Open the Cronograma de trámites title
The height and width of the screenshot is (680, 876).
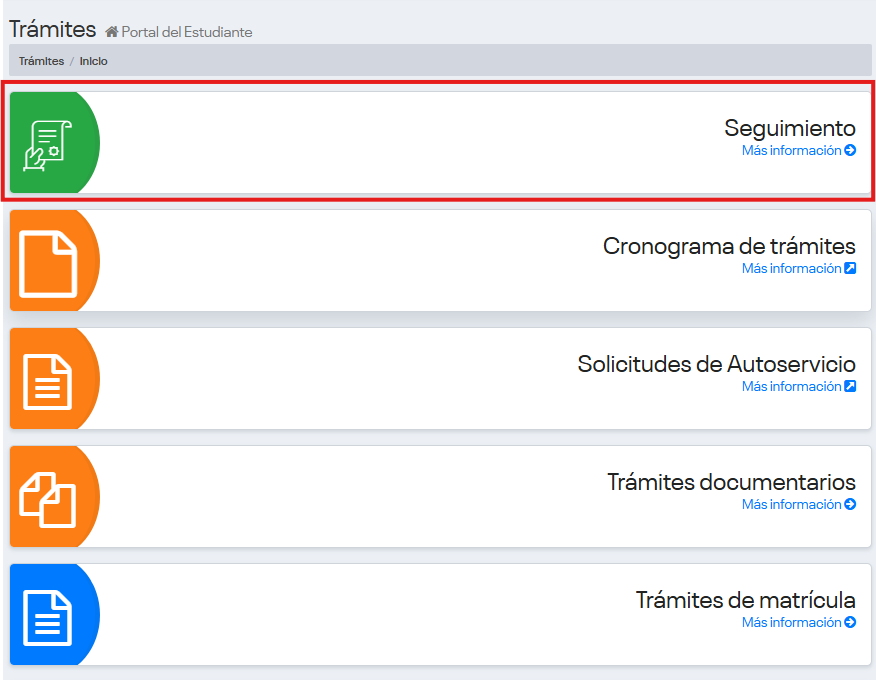[x=729, y=246]
